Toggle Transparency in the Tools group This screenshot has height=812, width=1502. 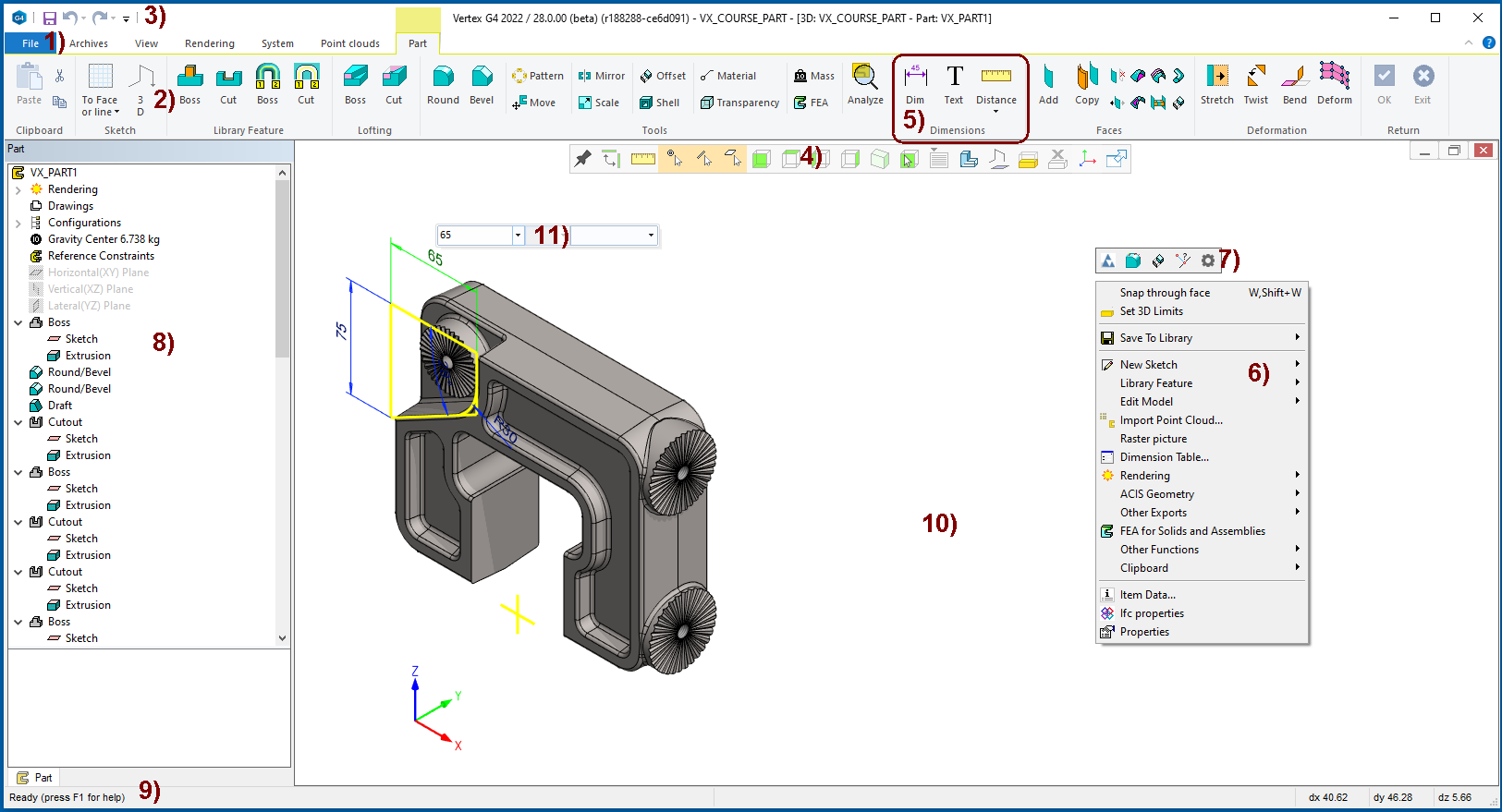coord(739,103)
